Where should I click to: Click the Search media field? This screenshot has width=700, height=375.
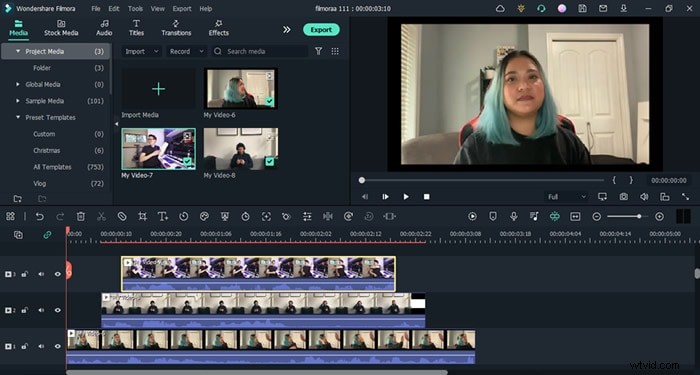260,51
